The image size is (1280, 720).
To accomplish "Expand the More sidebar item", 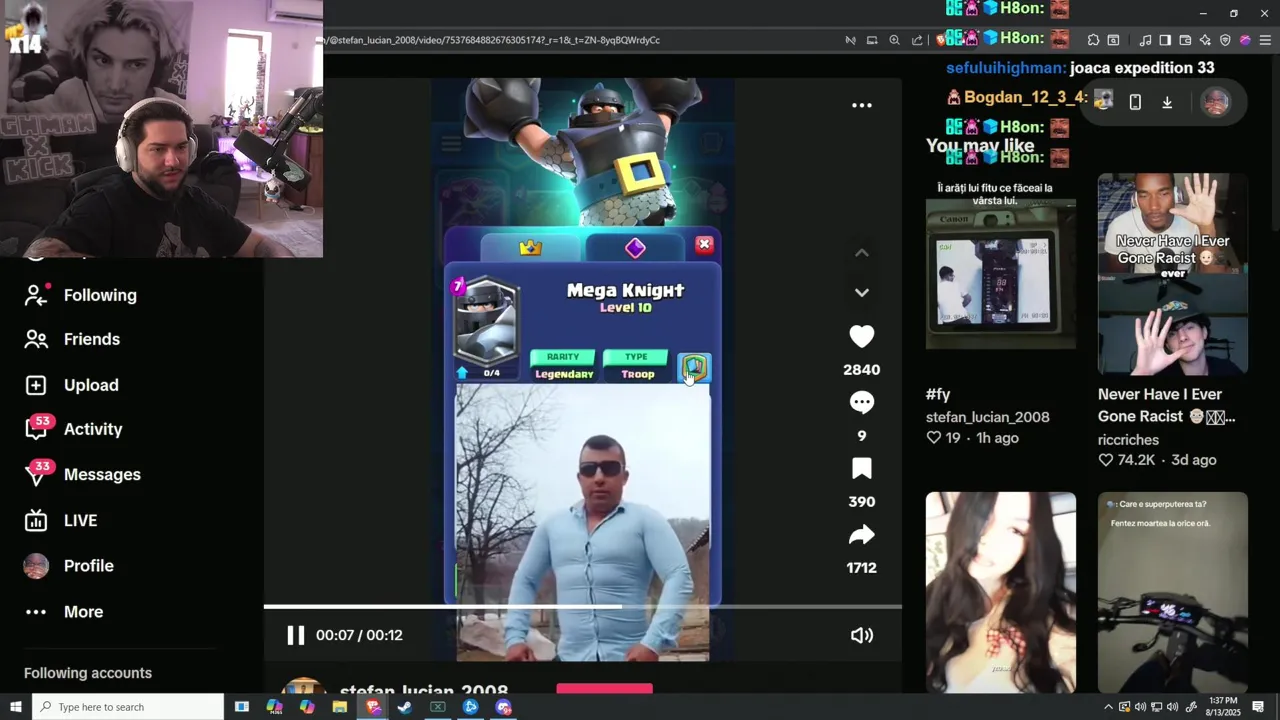I will tap(83, 612).
